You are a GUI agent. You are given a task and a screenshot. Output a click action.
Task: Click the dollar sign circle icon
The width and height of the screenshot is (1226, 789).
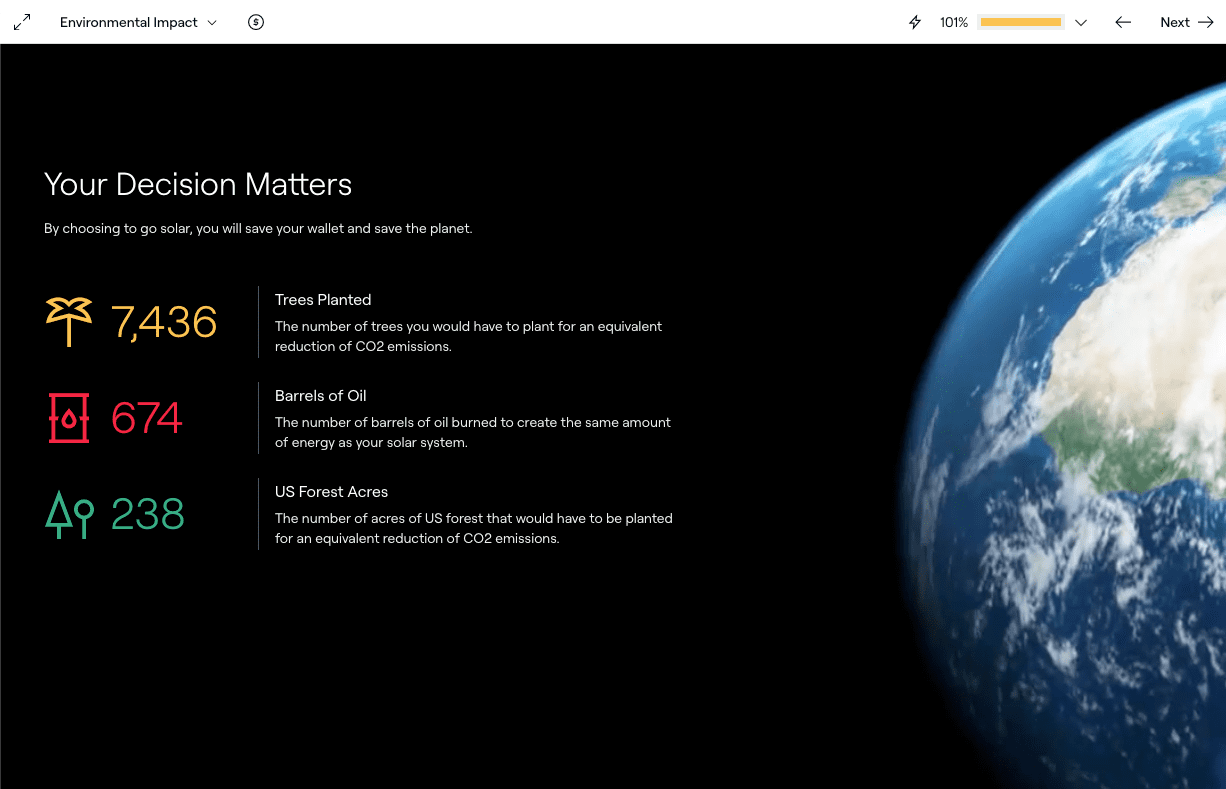256,22
